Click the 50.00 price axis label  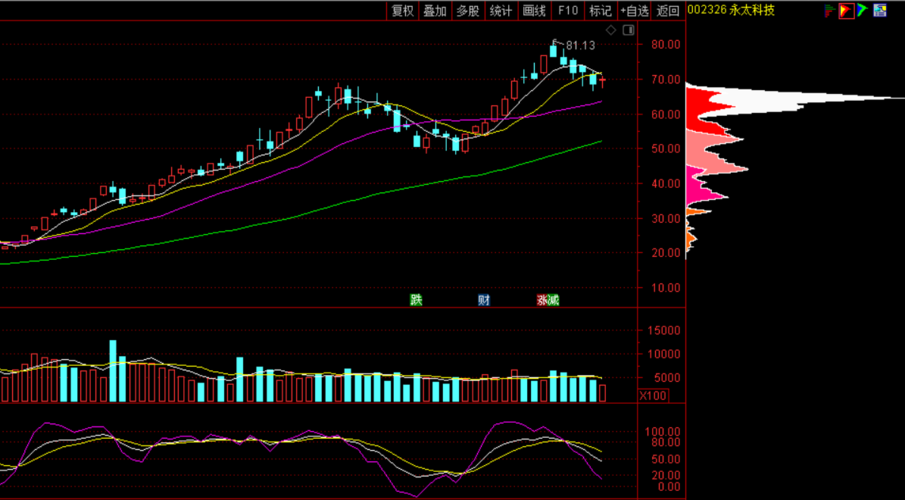click(x=665, y=148)
